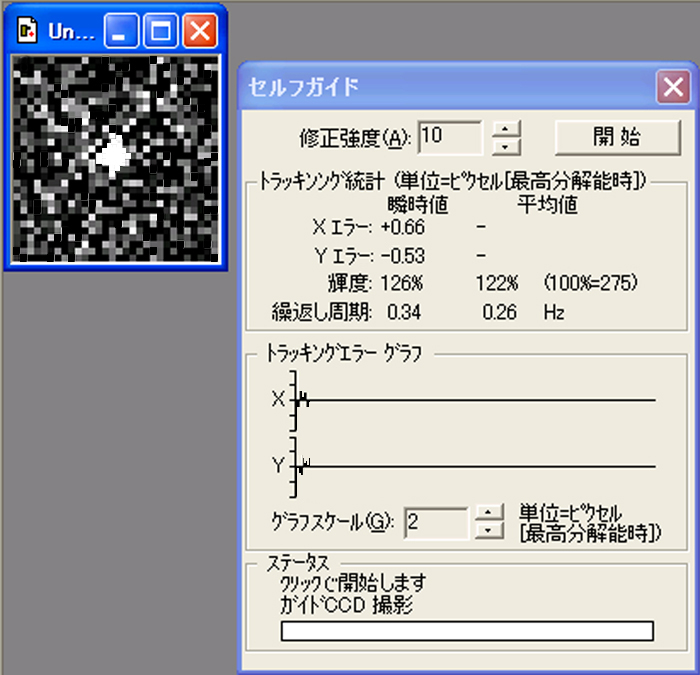Click the Y エラー value -0.53
Viewport: 700px width, 675px height.
pos(403,256)
